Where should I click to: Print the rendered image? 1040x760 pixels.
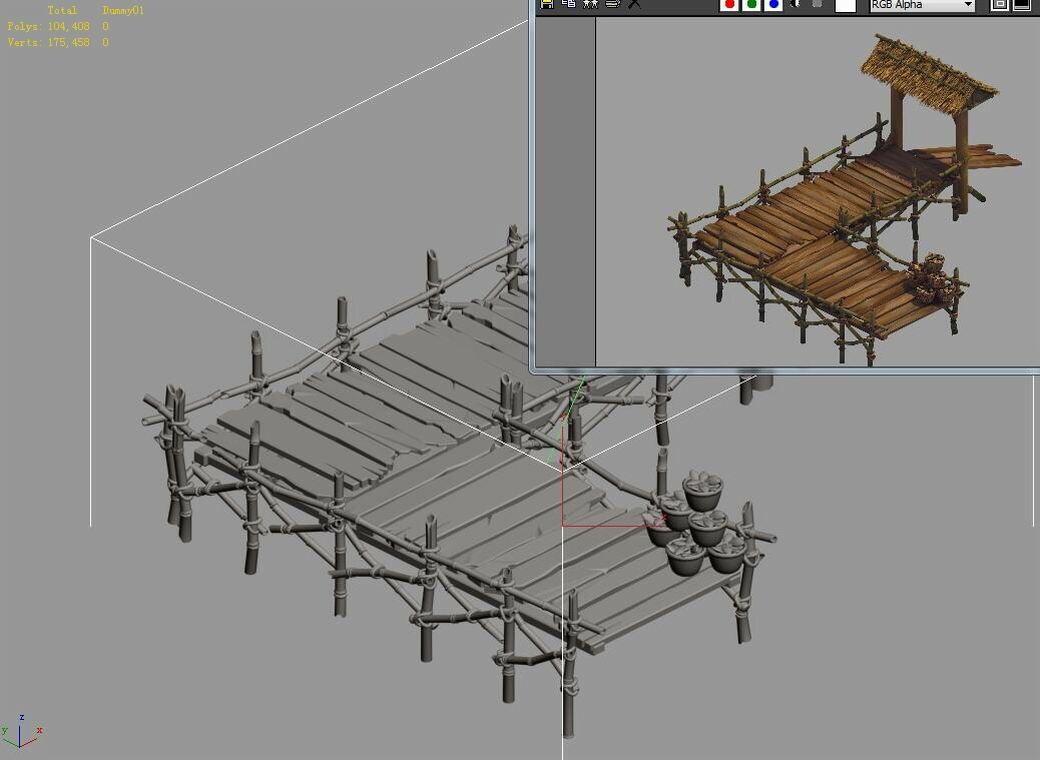tap(614, 5)
